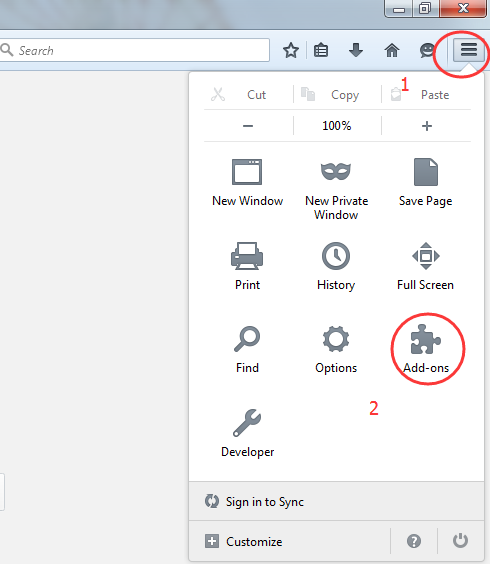Enter Full Screen mode
The image size is (490, 564).
click(426, 267)
